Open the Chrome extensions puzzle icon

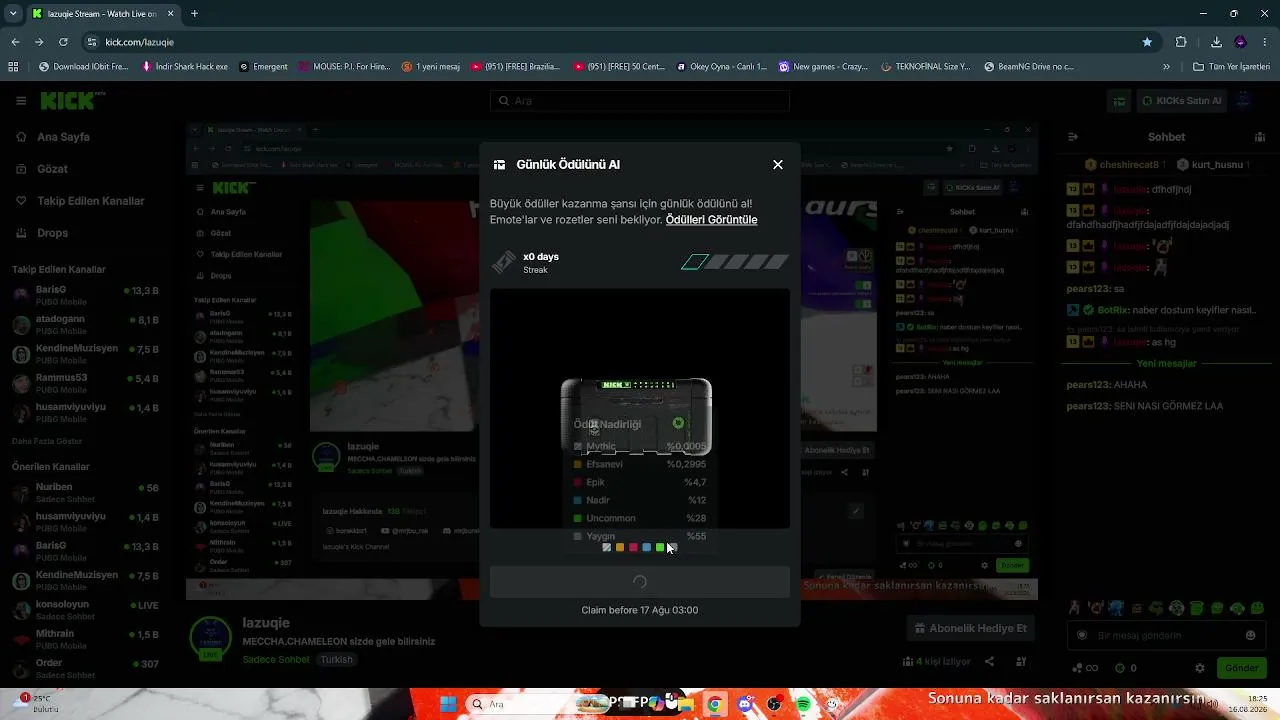1181,42
